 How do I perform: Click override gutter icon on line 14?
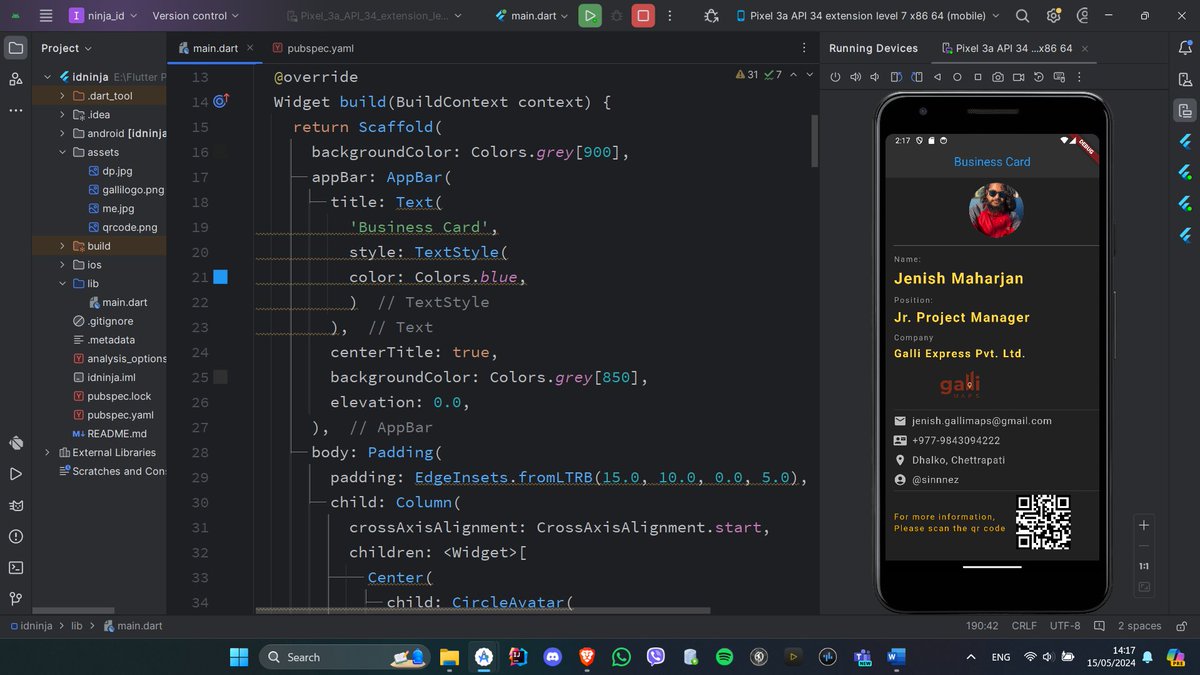point(221,101)
